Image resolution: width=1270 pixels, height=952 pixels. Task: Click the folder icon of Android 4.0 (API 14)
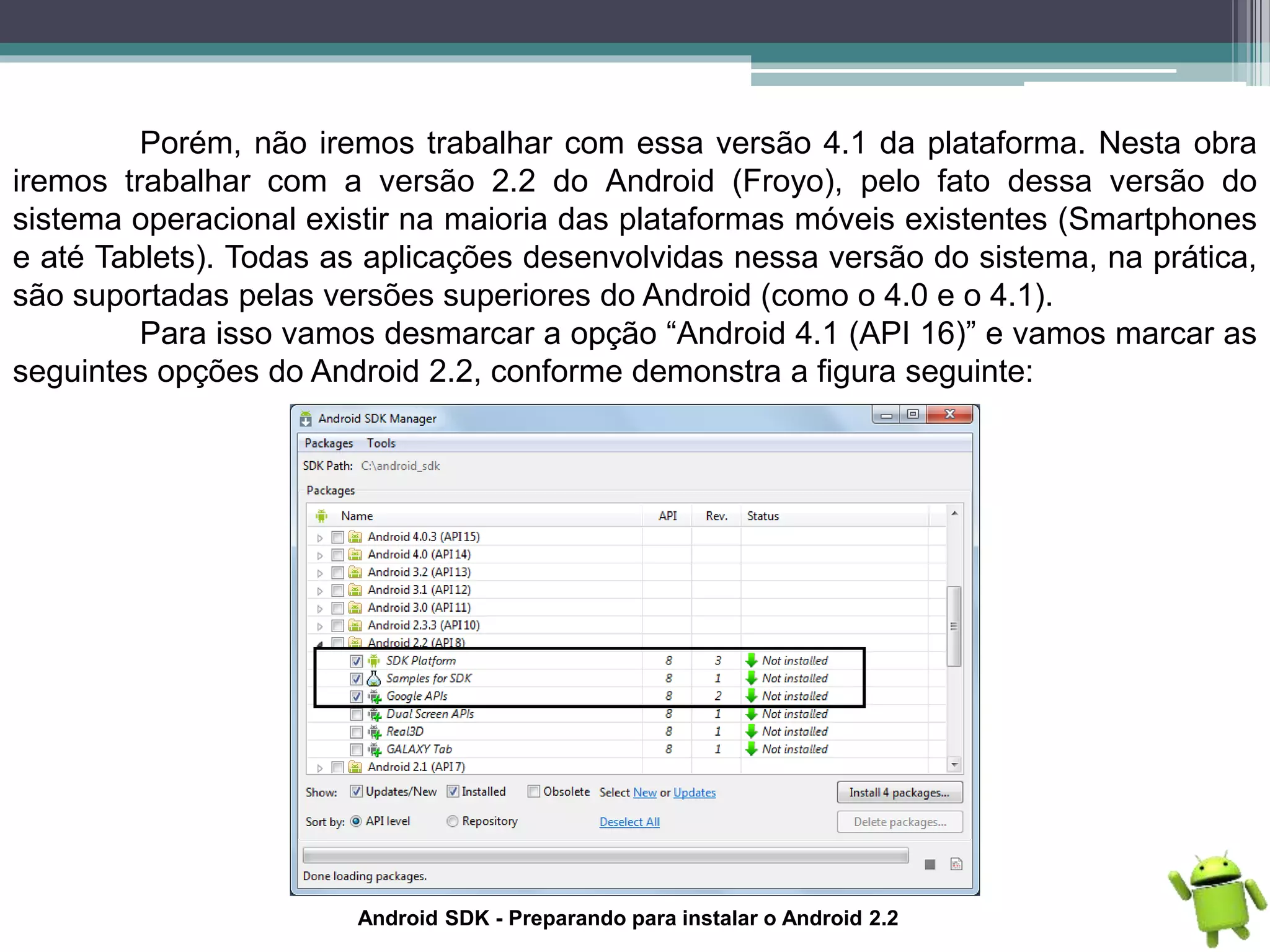pyautogui.click(x=355, y=555)
